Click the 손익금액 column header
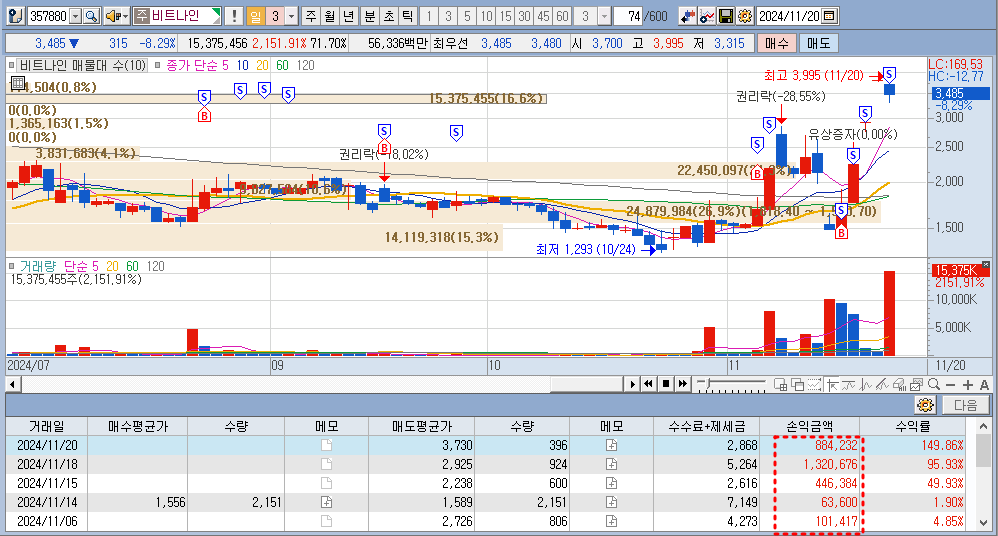 (x=809, y=426)
